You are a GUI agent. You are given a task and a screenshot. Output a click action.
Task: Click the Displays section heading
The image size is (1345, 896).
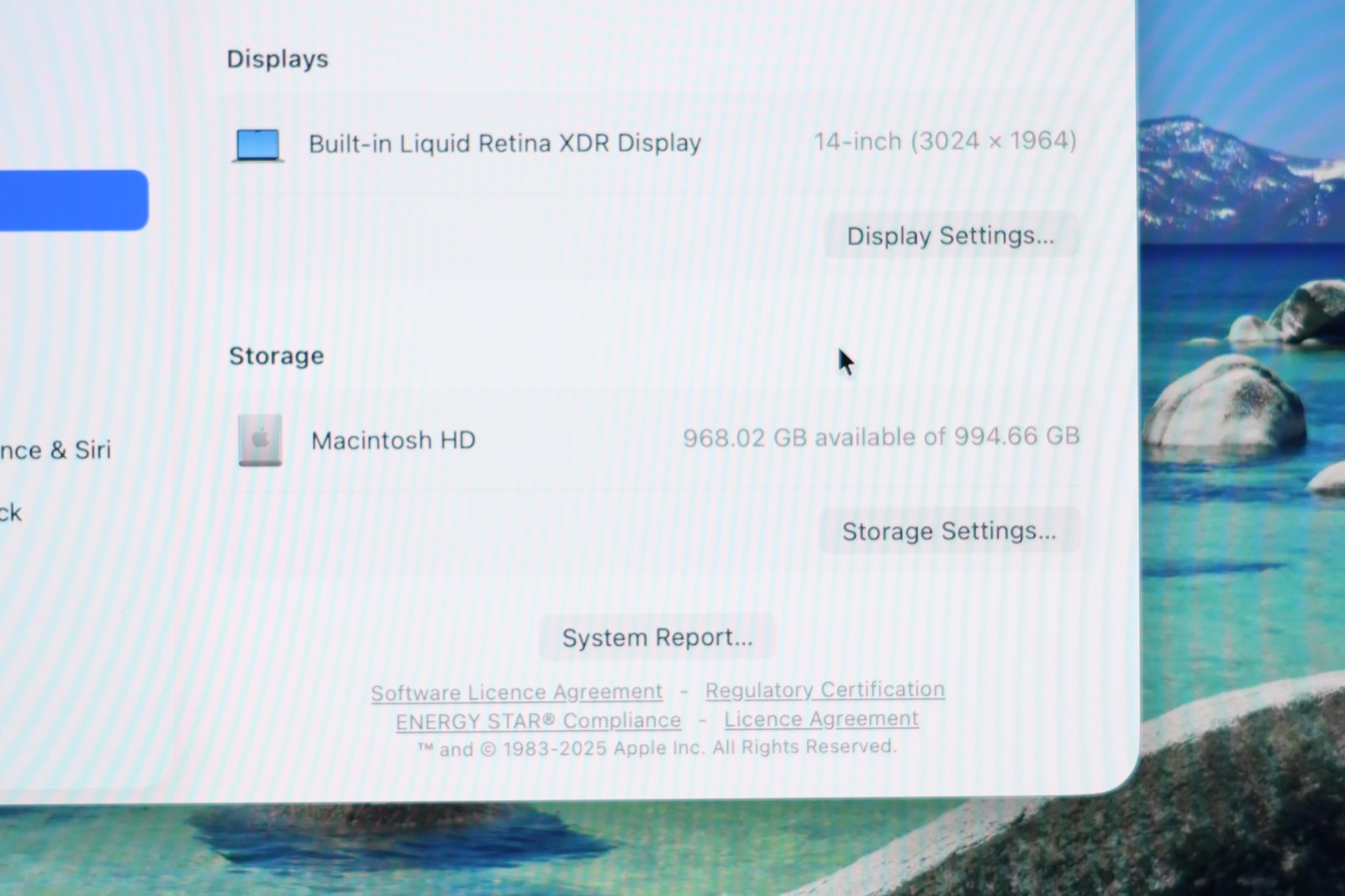tap(277, 59)
